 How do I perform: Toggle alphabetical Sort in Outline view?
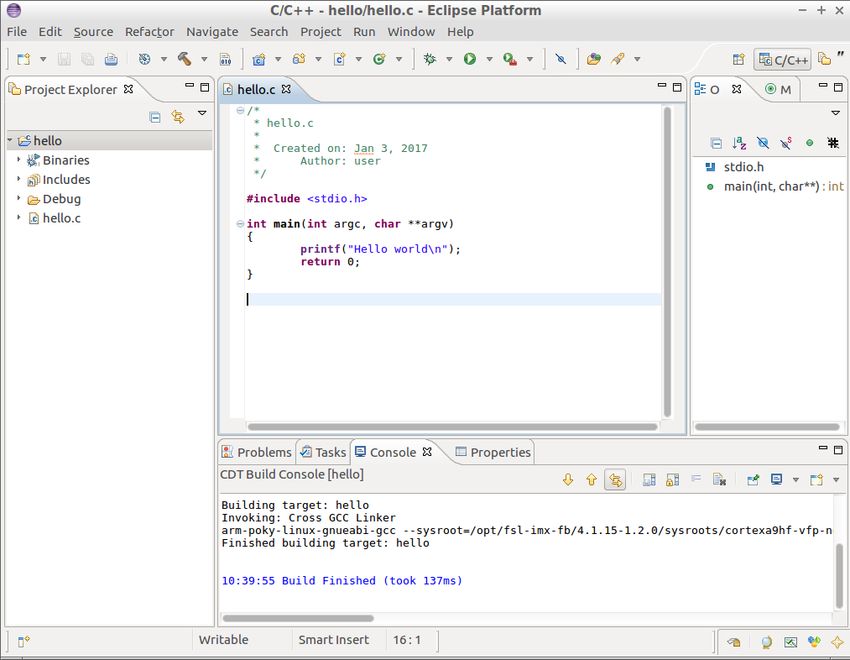739,143
